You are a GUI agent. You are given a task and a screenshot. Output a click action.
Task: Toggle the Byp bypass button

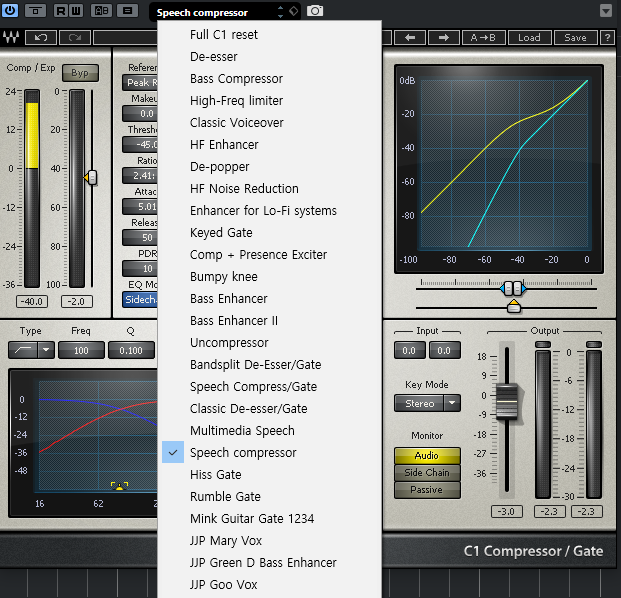(x=79, y=73)
